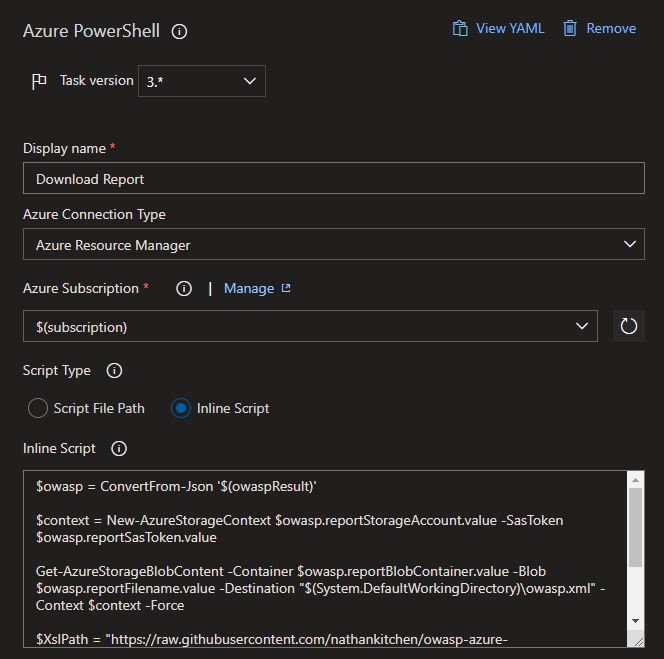The width and height of the screenshot is (664, 659).
Task: Click the 'Azure Connection Type' label
Action: coord(94,214)
